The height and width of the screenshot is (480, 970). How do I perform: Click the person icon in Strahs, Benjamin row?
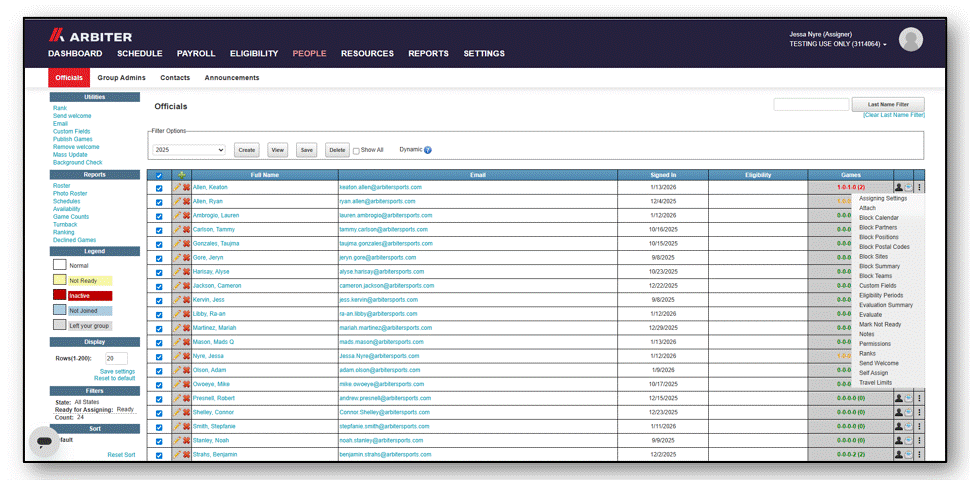point(898,455)
